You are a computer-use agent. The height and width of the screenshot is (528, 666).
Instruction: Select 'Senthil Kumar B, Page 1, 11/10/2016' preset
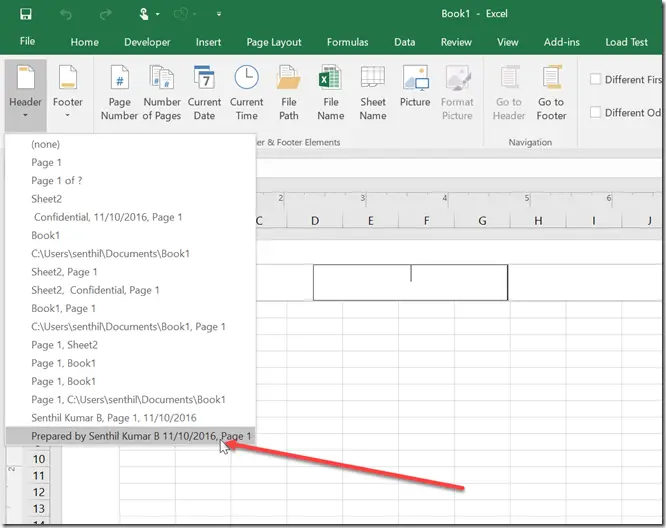(130, 418)
